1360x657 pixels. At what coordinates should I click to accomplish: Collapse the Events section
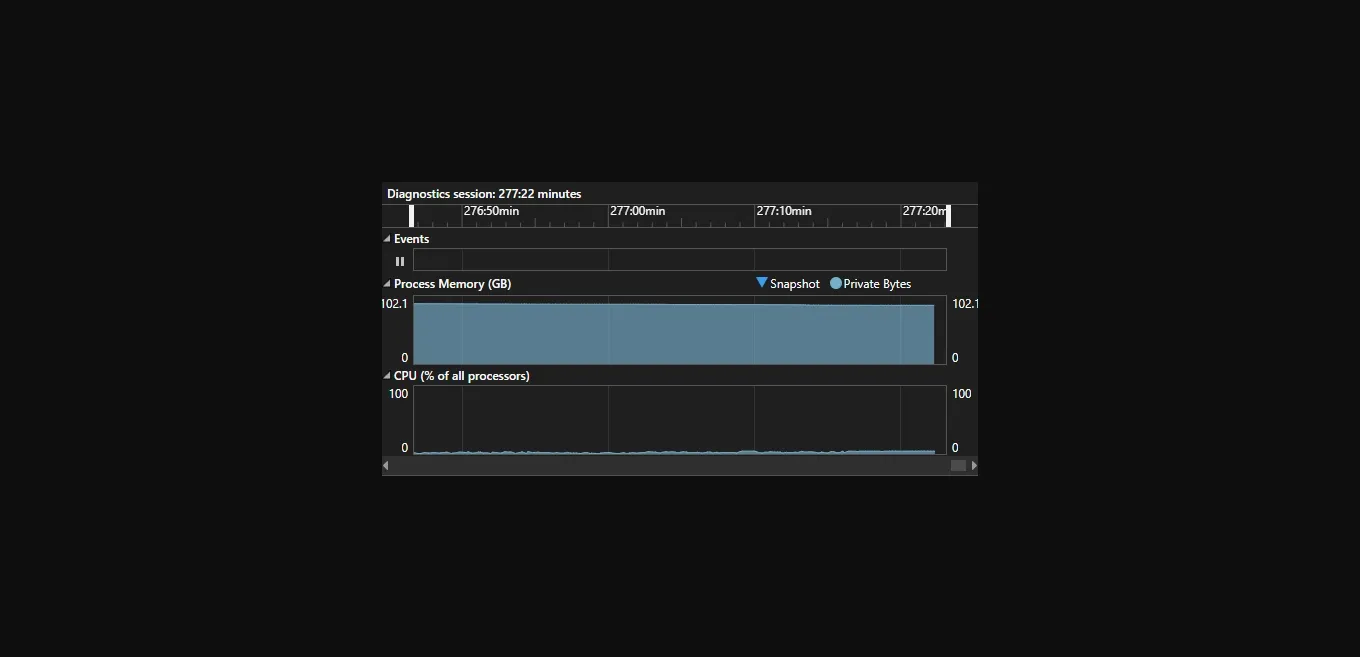tap(387, 239)
